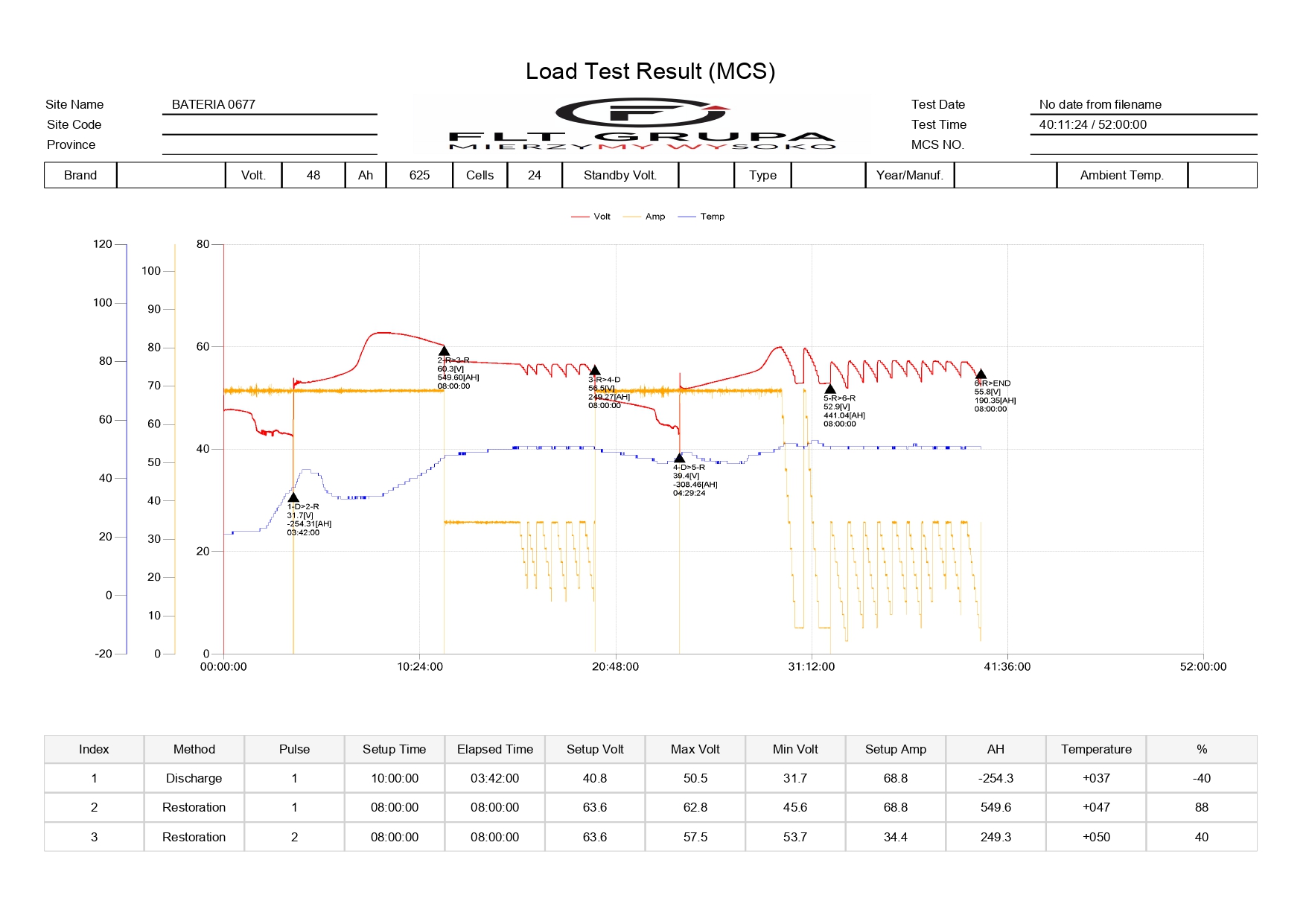1306x924 pixels.
Task: Select the 4-D>5-R triangle marker
Action: [x=679, y=459]
